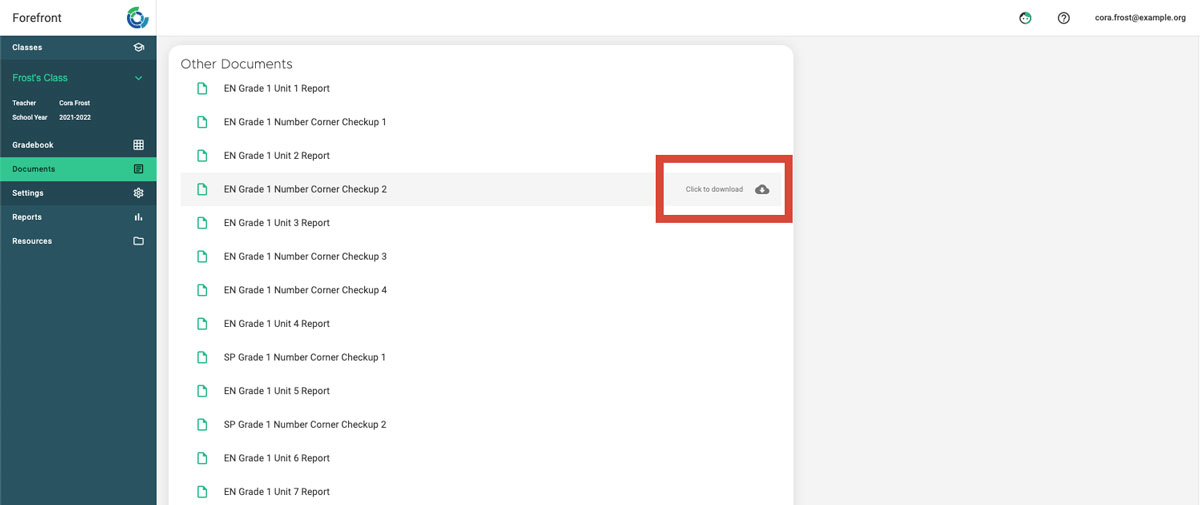Open EN Grade 1 Number Corner Checkup 4
Image resolution: width=1200 pixels, height=505 pixels.
[x=305, y=290]
